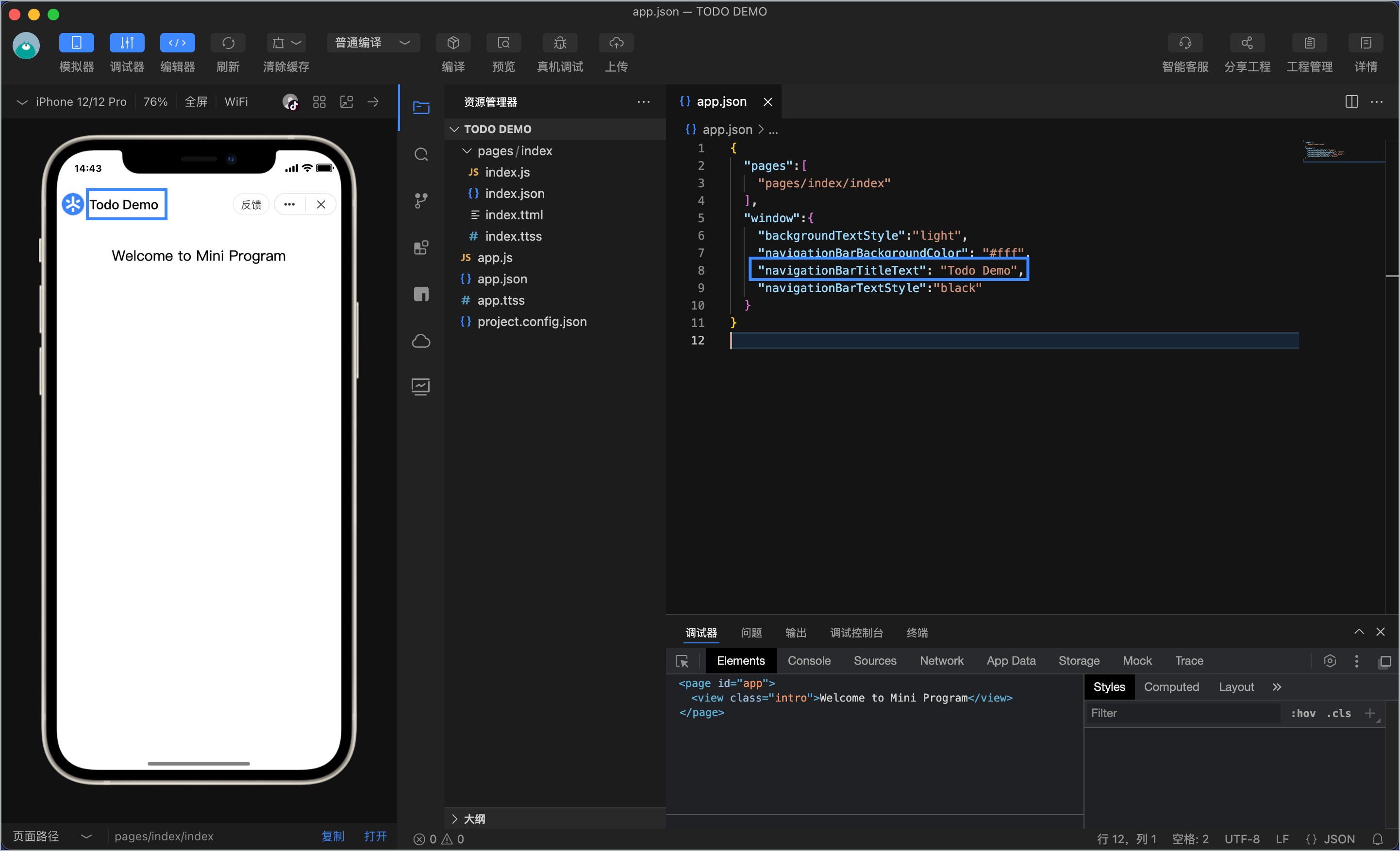
Task: Click the Douyin simulator avatar icon
Action: 290,102
